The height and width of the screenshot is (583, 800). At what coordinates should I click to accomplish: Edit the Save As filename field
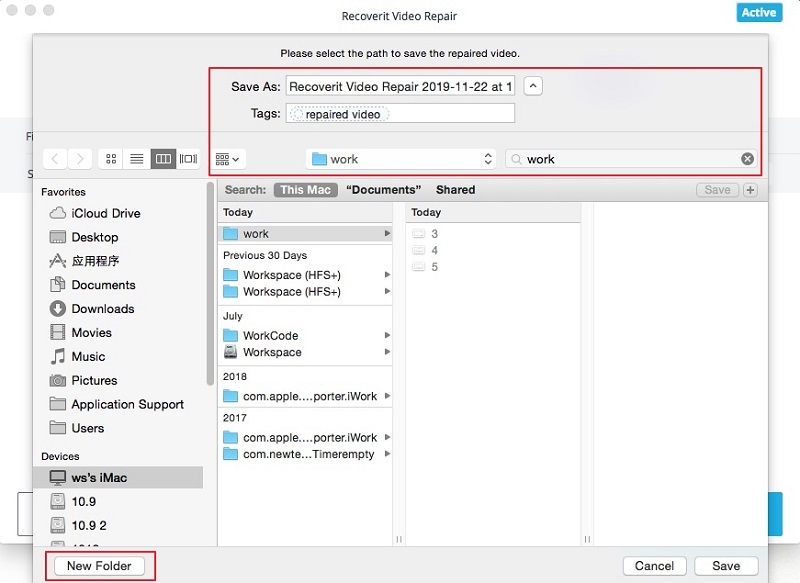(x=400, y=86)
